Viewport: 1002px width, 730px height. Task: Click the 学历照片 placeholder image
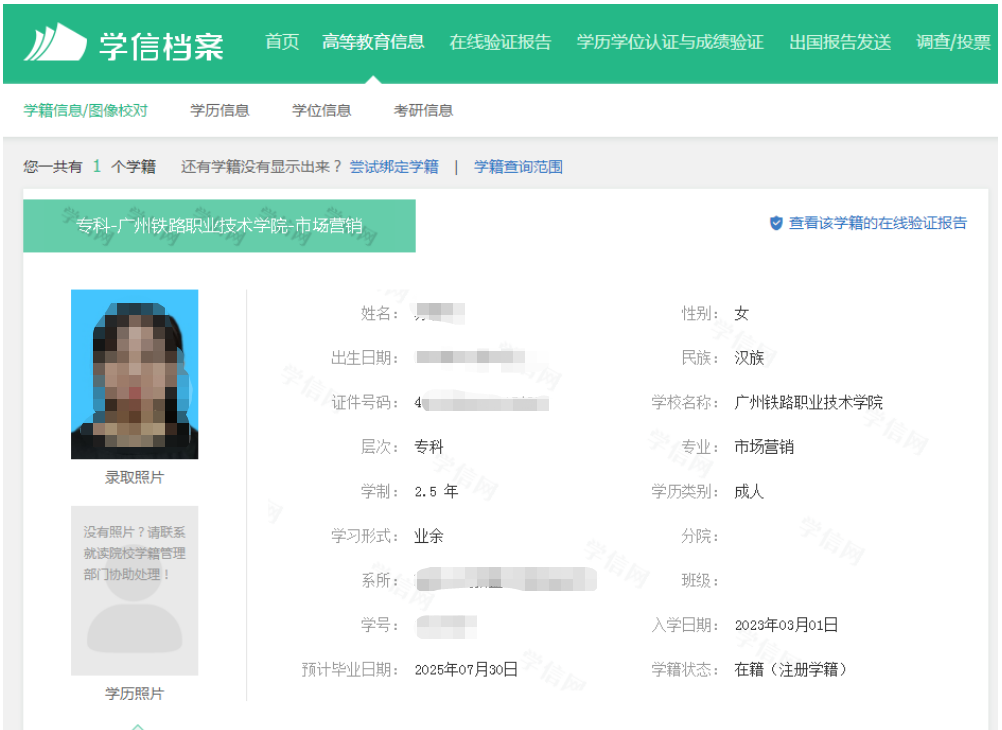tap(134, 591)
